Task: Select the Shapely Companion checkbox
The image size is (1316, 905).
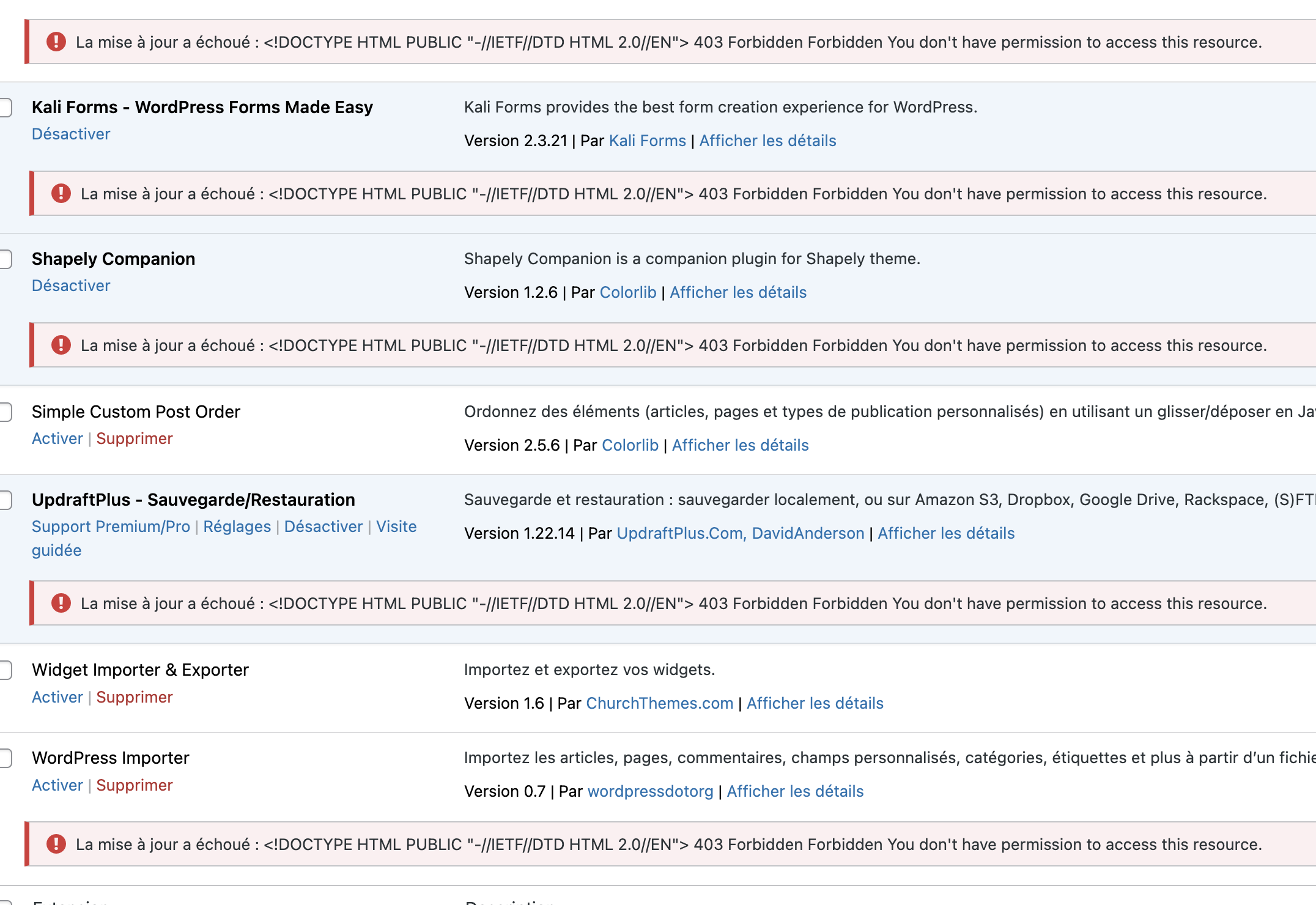Action: (x=5, y=259)
